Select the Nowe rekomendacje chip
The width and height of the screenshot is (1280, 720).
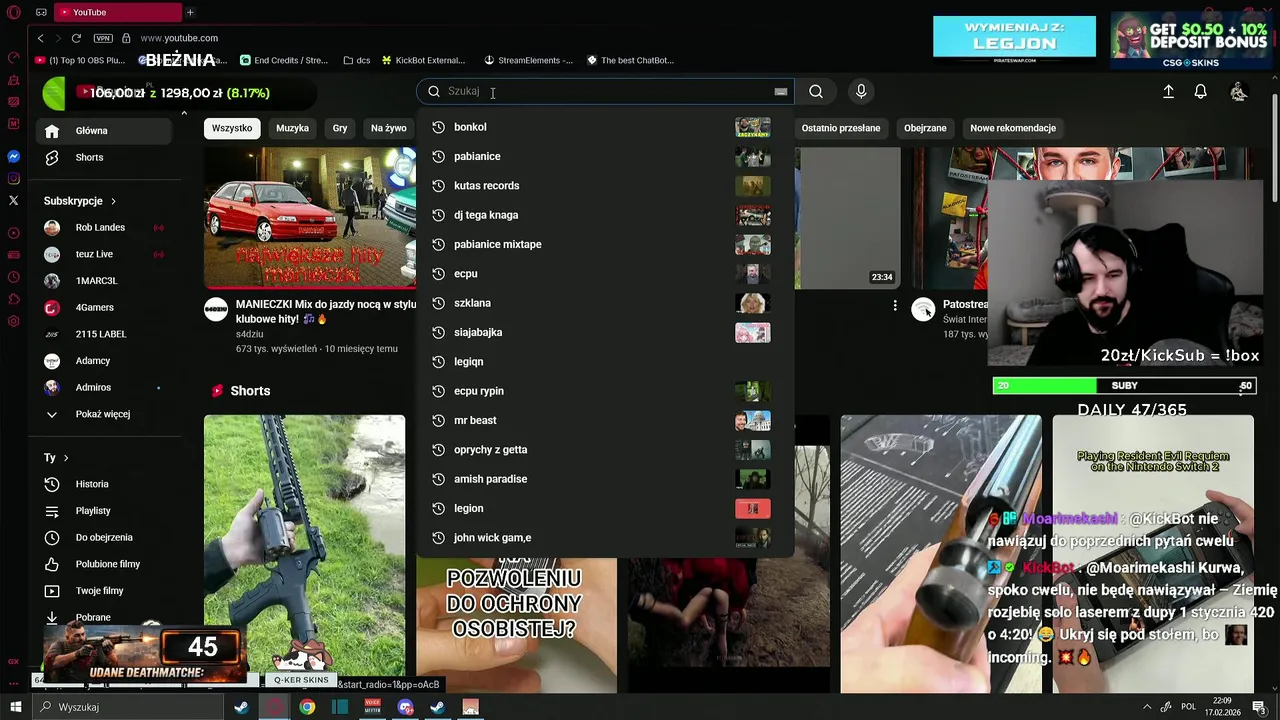click(x=1013, y=128)
